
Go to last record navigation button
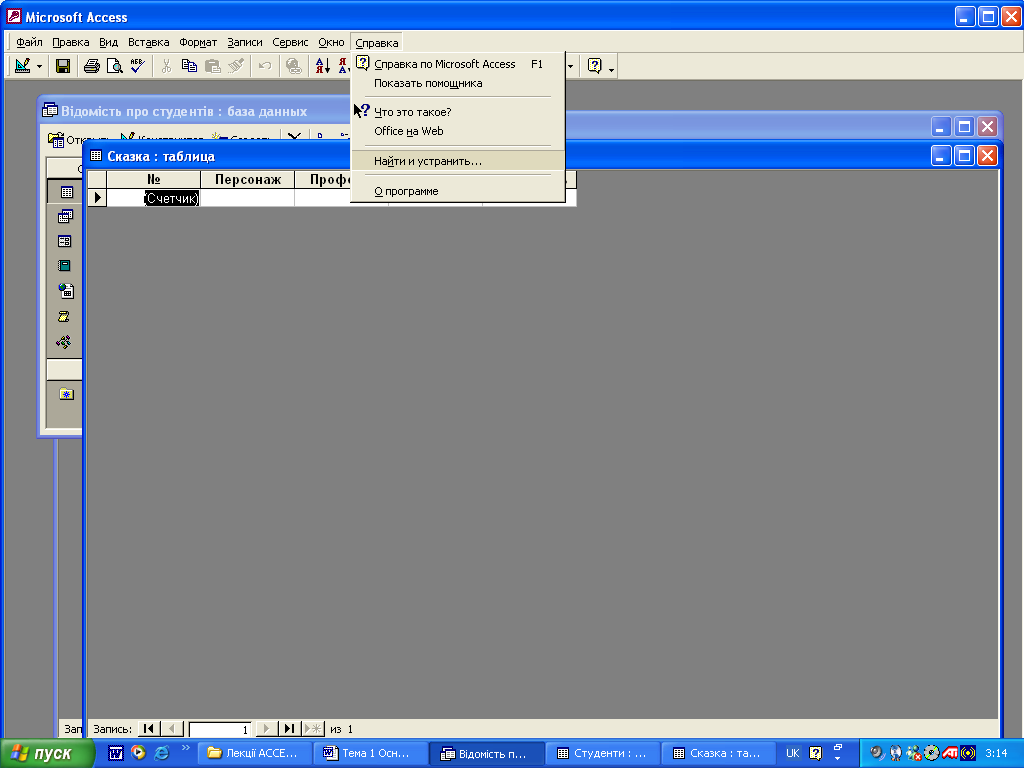pos(289,729)
